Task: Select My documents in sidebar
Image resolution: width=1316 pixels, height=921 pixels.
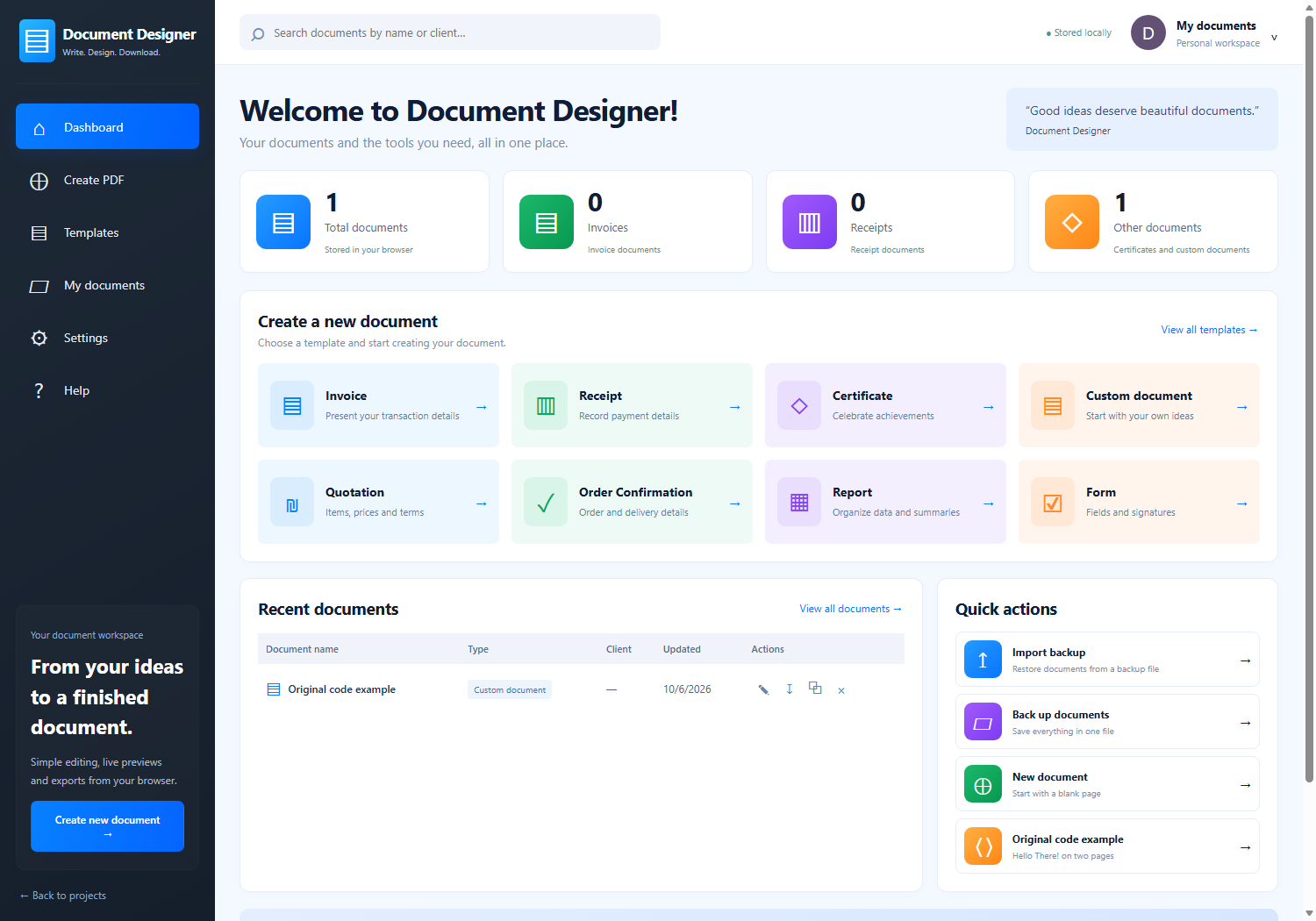Action: 107,285
